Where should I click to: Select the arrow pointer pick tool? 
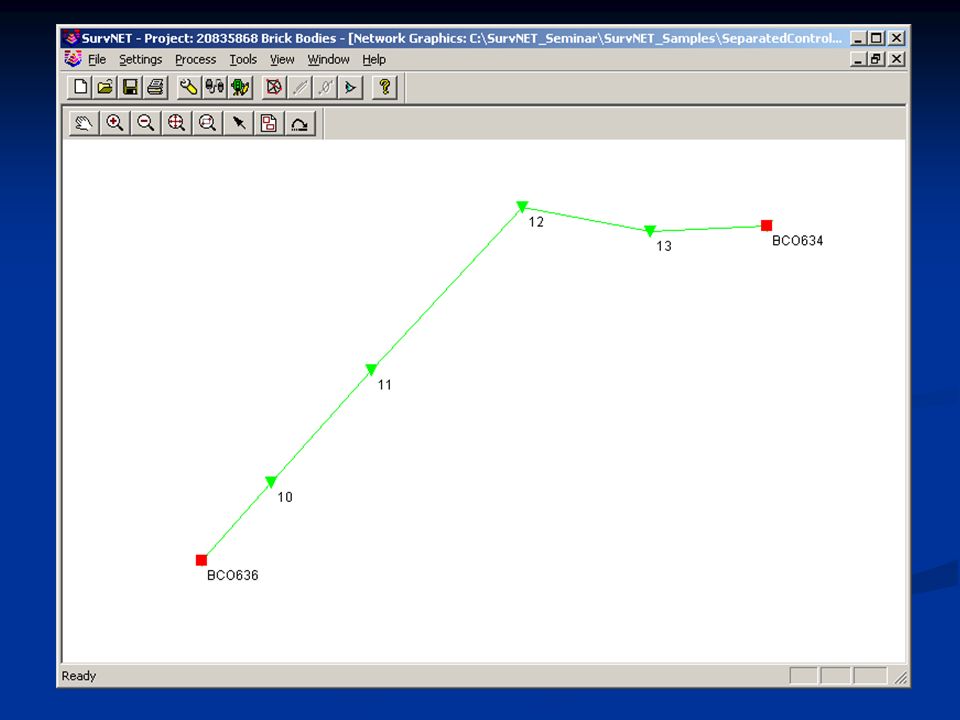click(x=238, y=123)
